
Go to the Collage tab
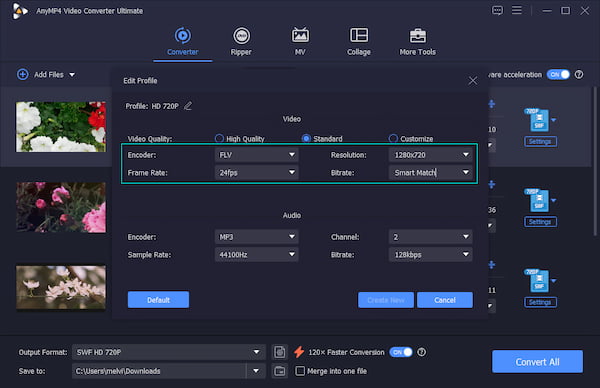(359, 42)
